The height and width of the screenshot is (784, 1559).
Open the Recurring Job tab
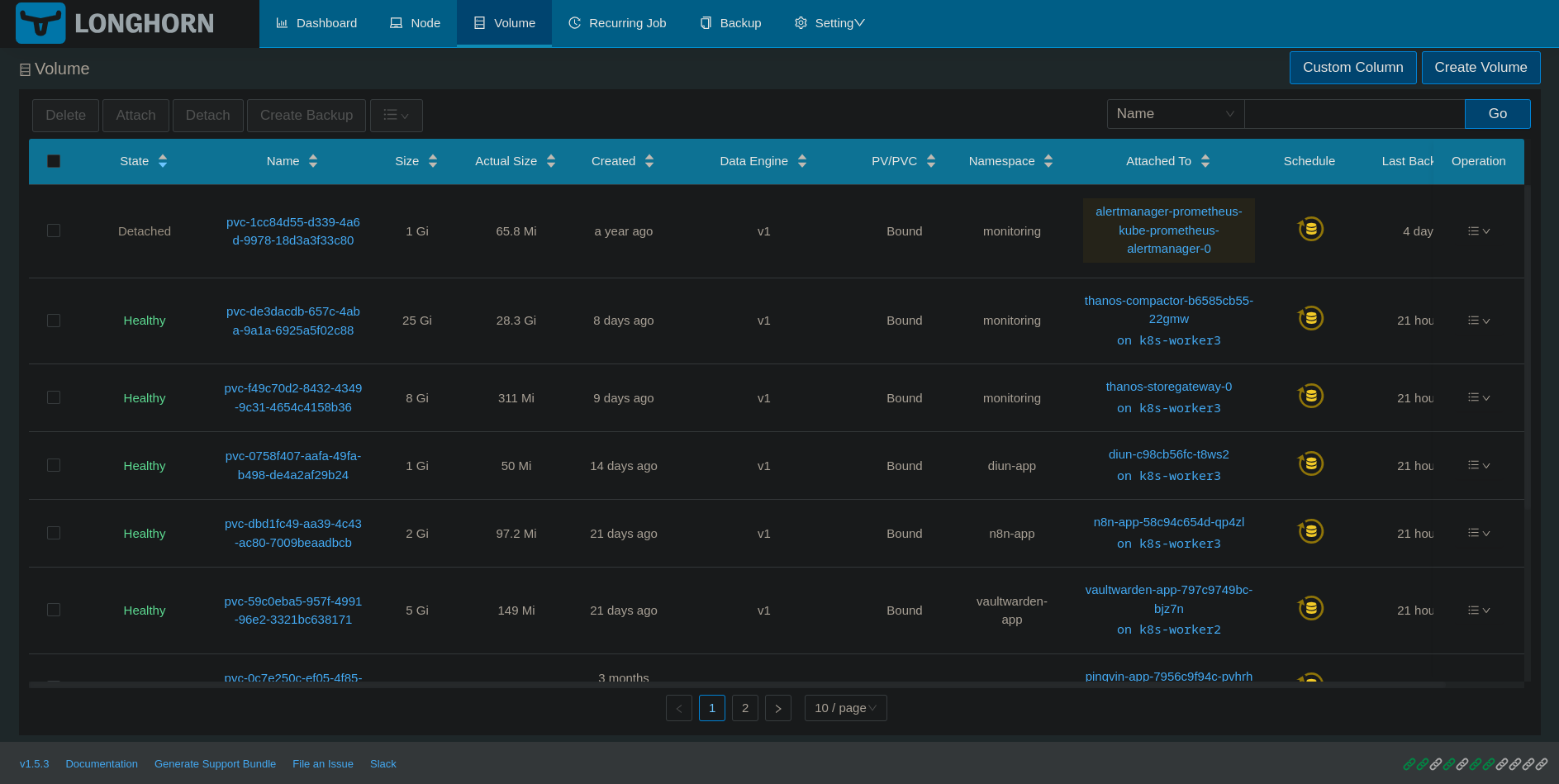coord(617,23)
